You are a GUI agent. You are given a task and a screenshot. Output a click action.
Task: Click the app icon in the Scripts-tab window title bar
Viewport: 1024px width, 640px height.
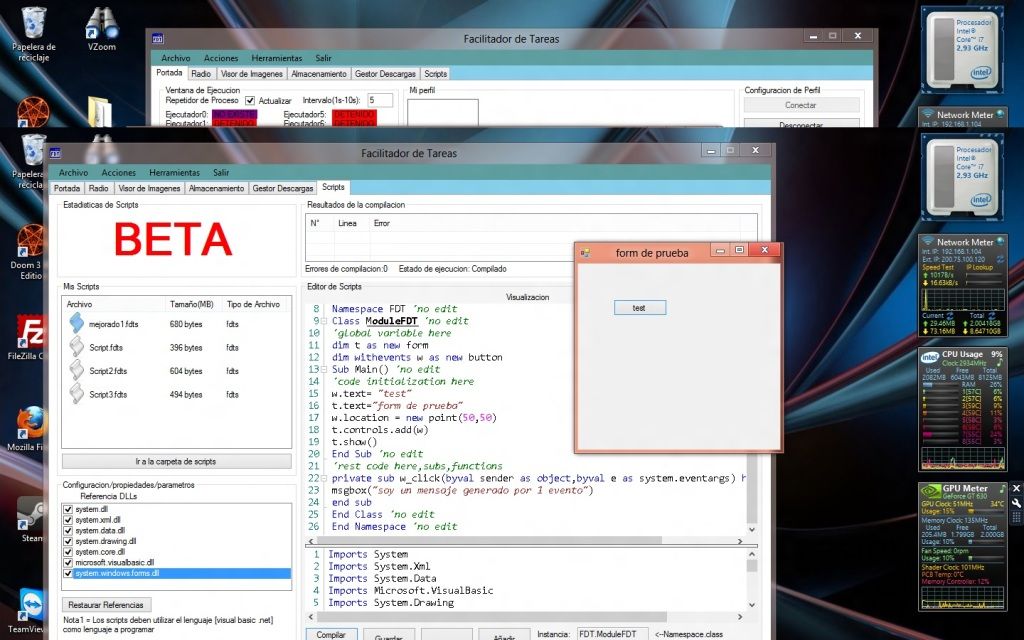click(x=55, y=153)
